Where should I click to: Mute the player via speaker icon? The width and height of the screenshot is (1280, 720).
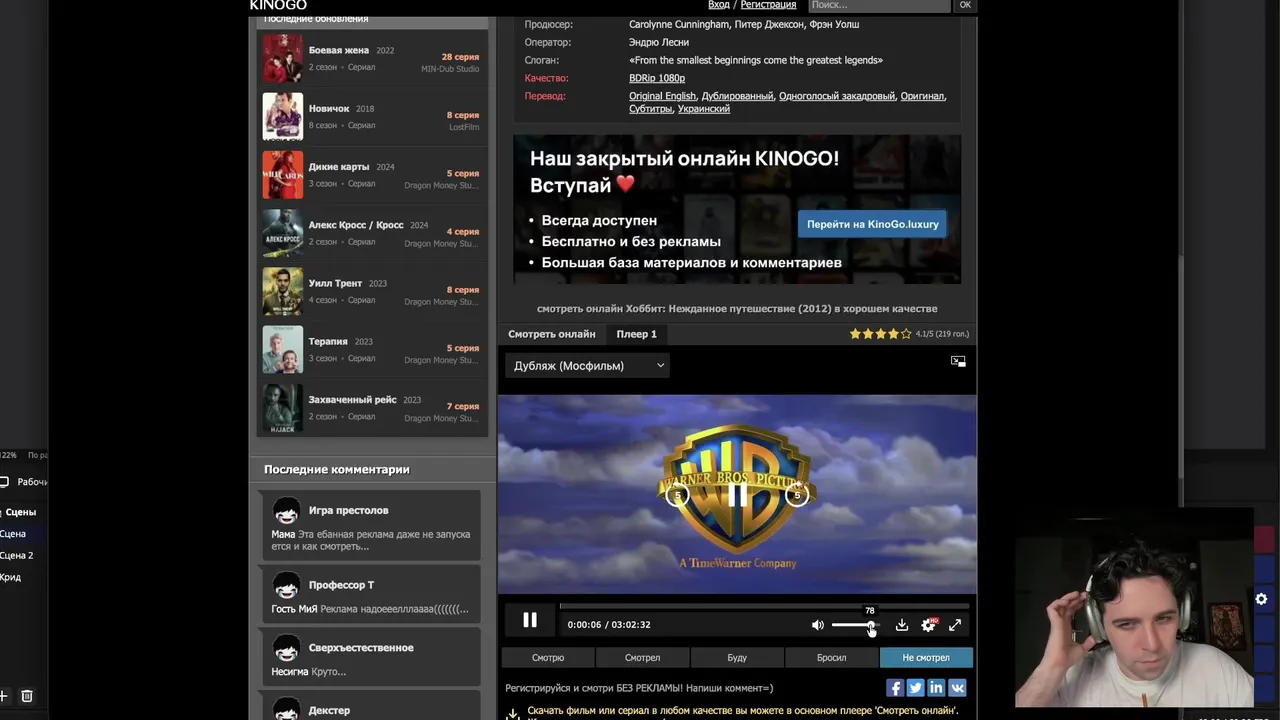pos(817,625)
